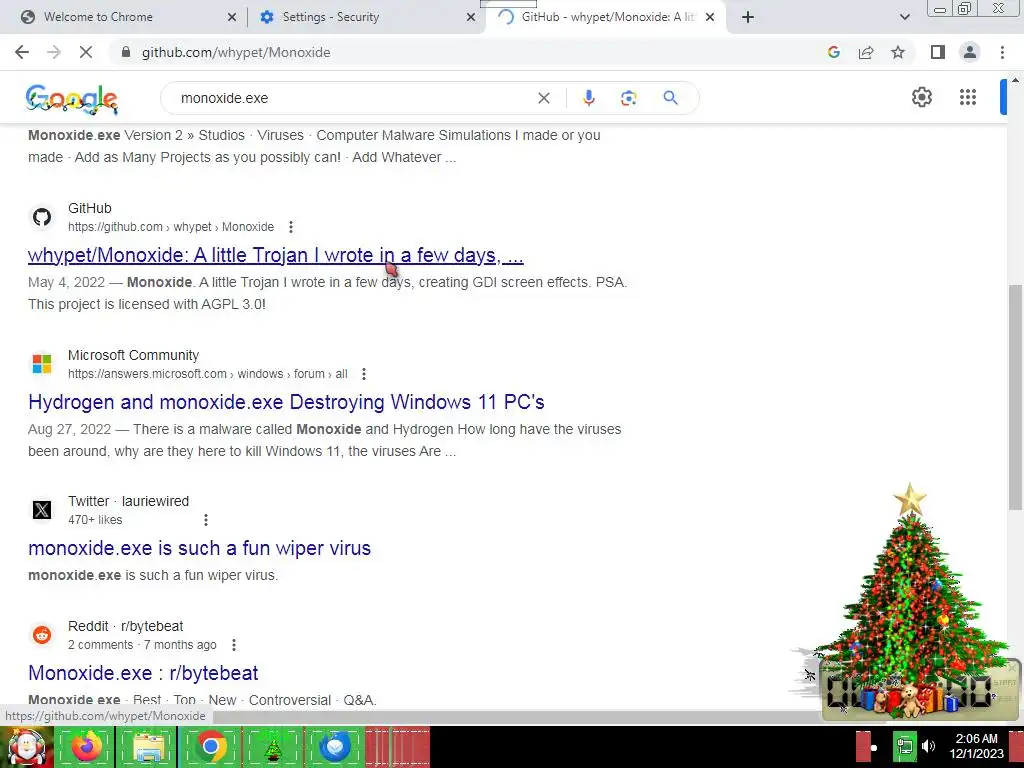Click the forward navigation arrow
The height and width of the screenshot is (768, 1024).
click(54, 52)
